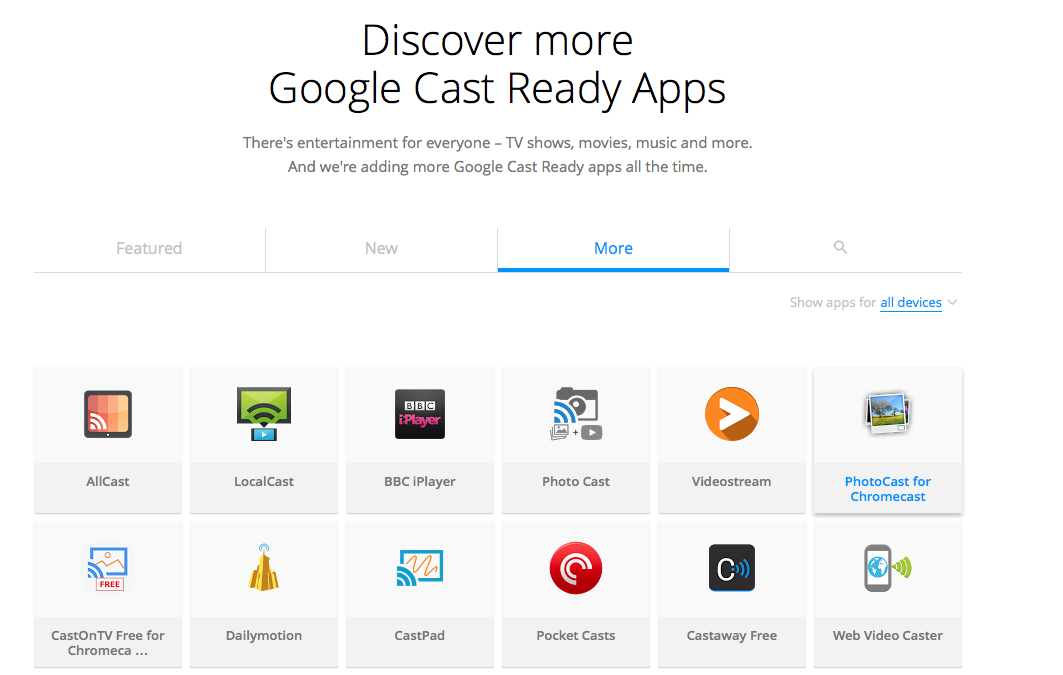Screen dimensions: 1063x675
Task: Open the AllCast app icon
Action: 107,413
